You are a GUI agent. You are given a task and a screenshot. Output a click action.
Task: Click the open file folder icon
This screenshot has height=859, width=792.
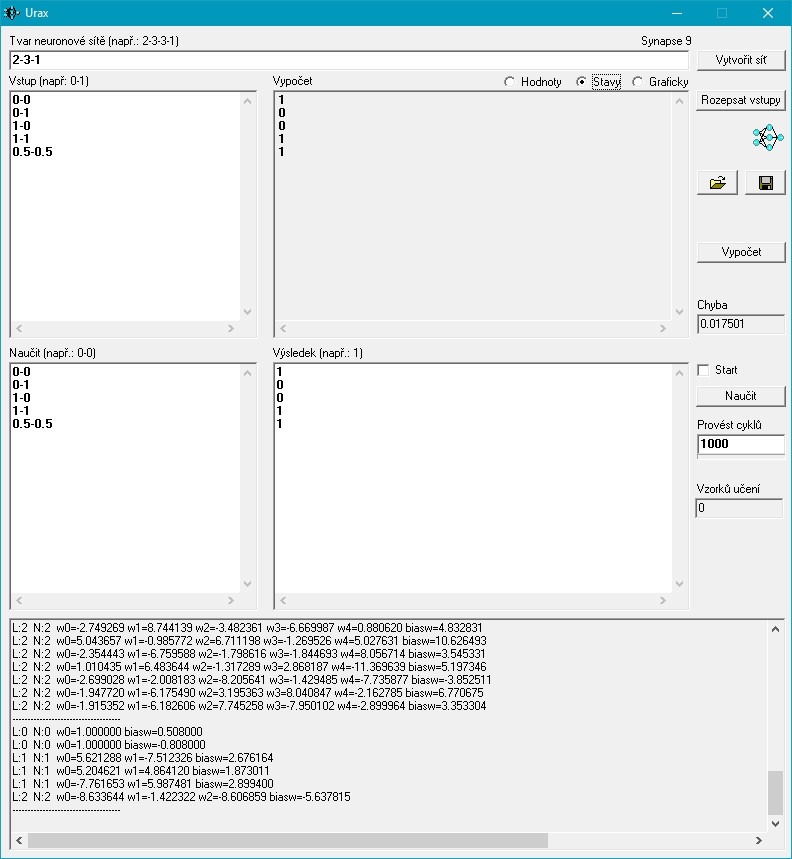point(717,182)
